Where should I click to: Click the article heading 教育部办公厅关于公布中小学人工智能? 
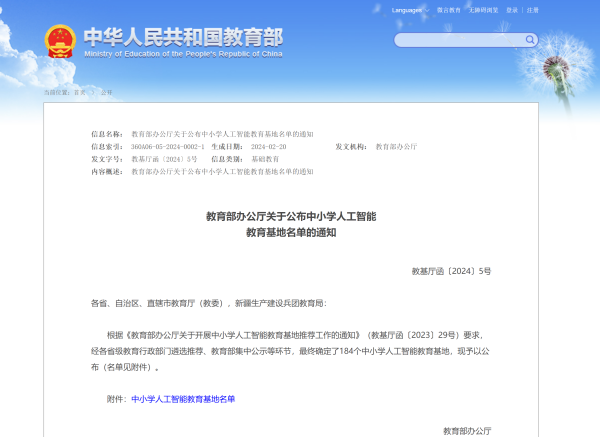click(291, 217)
